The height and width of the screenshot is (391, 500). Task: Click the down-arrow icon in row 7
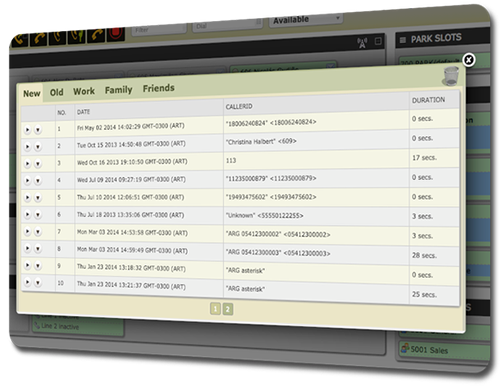38,232
